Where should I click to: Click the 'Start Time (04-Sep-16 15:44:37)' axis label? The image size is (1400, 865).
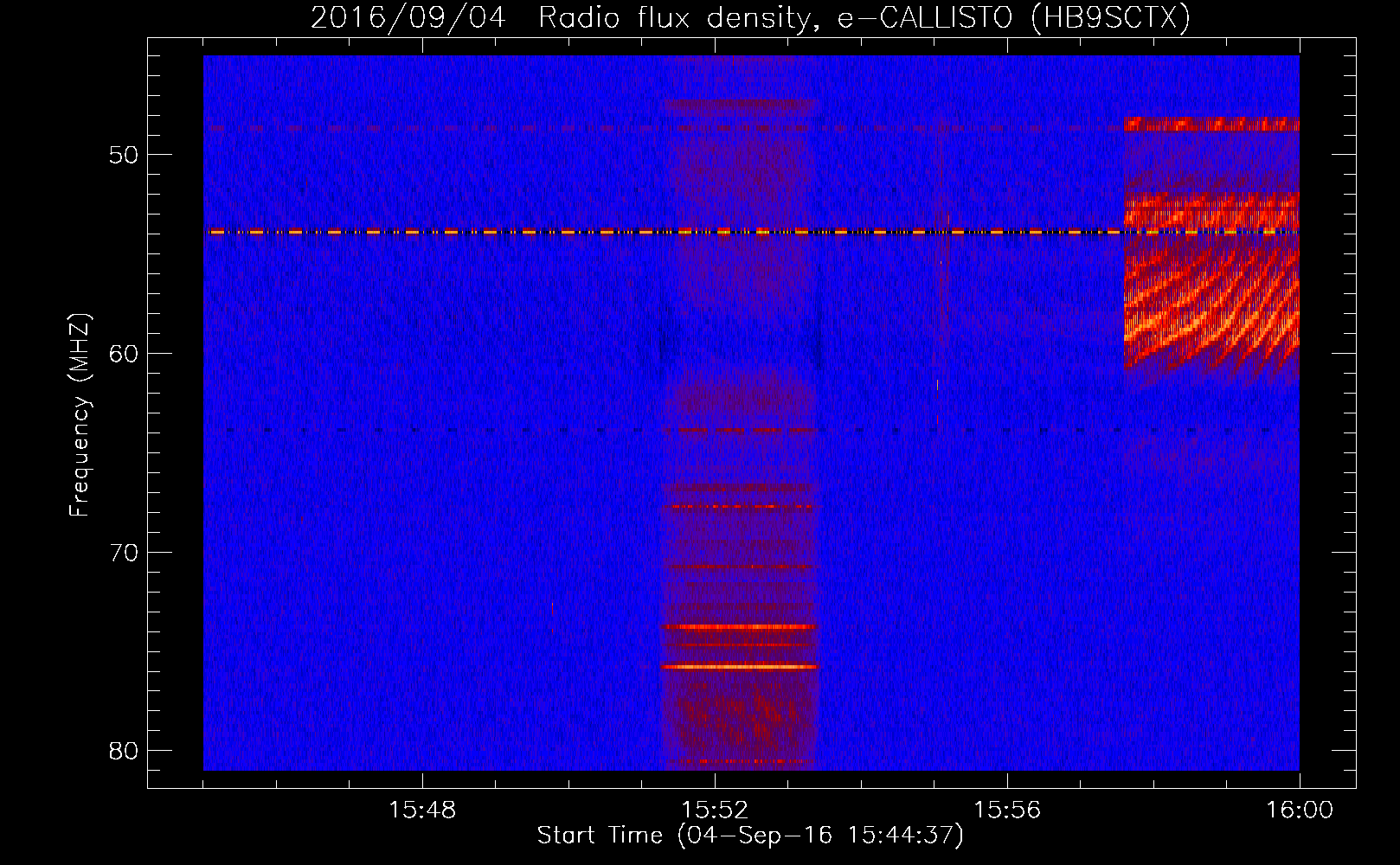click(x=750, y=835)
